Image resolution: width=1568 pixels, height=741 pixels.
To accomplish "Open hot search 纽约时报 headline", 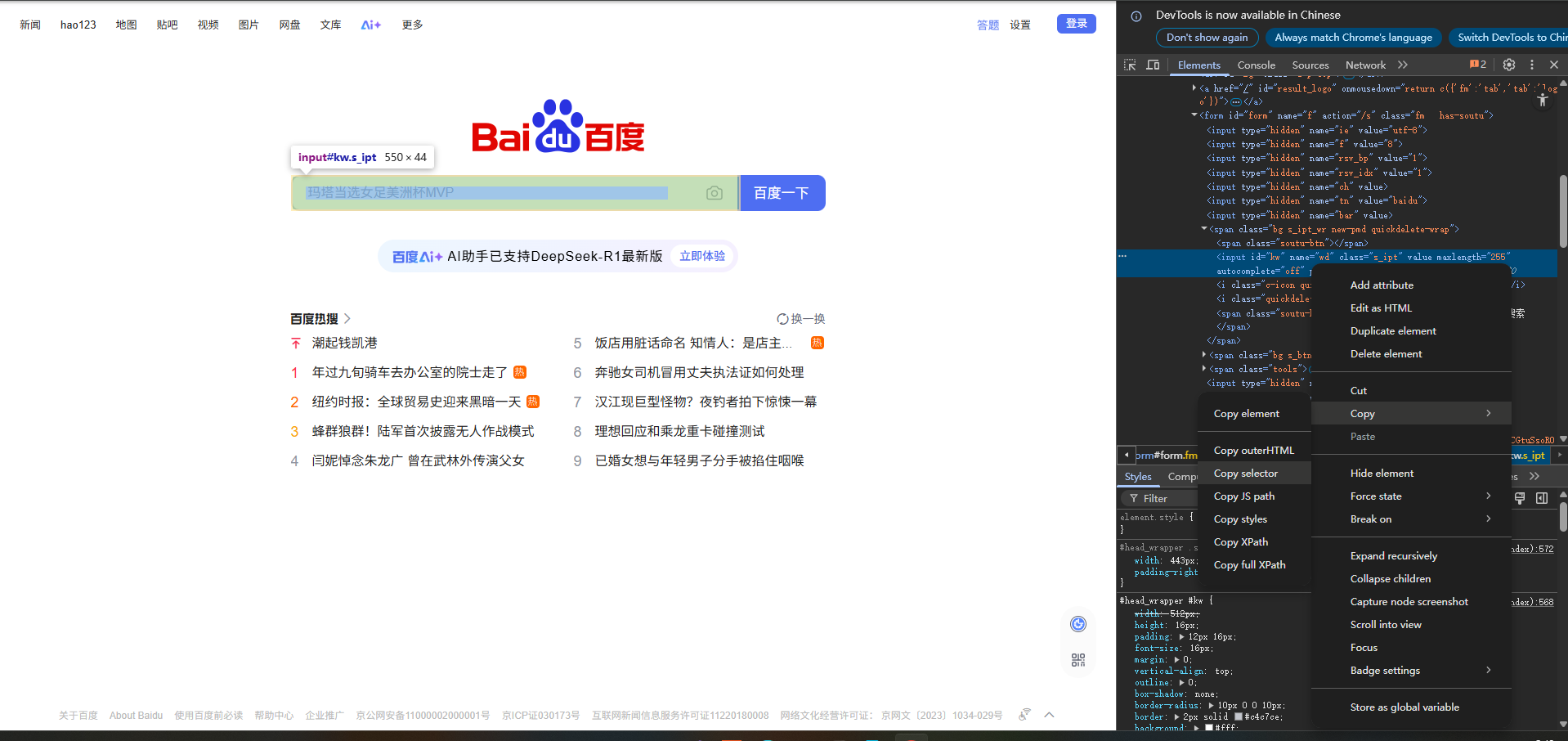I will 416,402.
